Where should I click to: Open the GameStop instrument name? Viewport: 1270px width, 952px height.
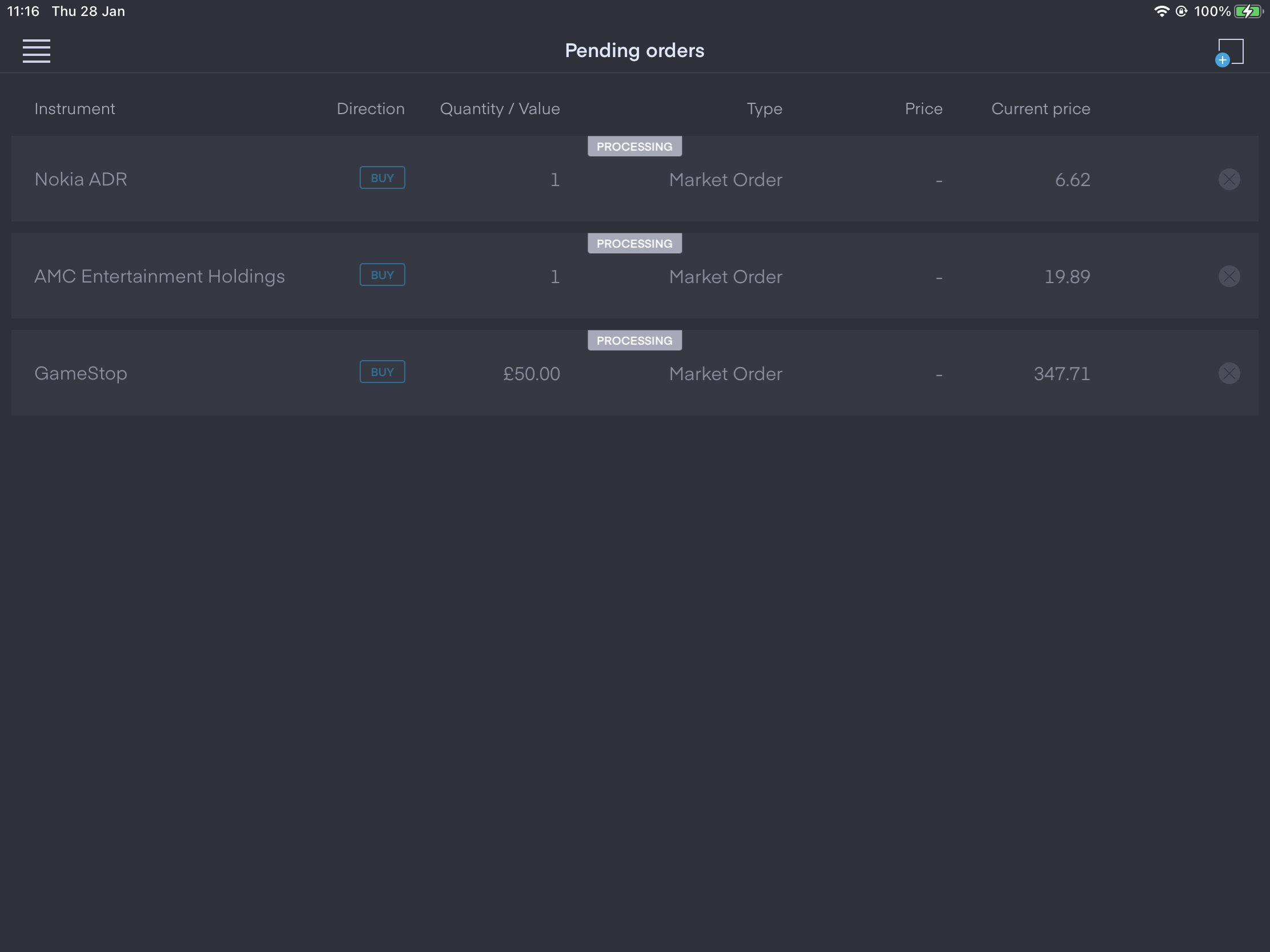click(81, 374)
